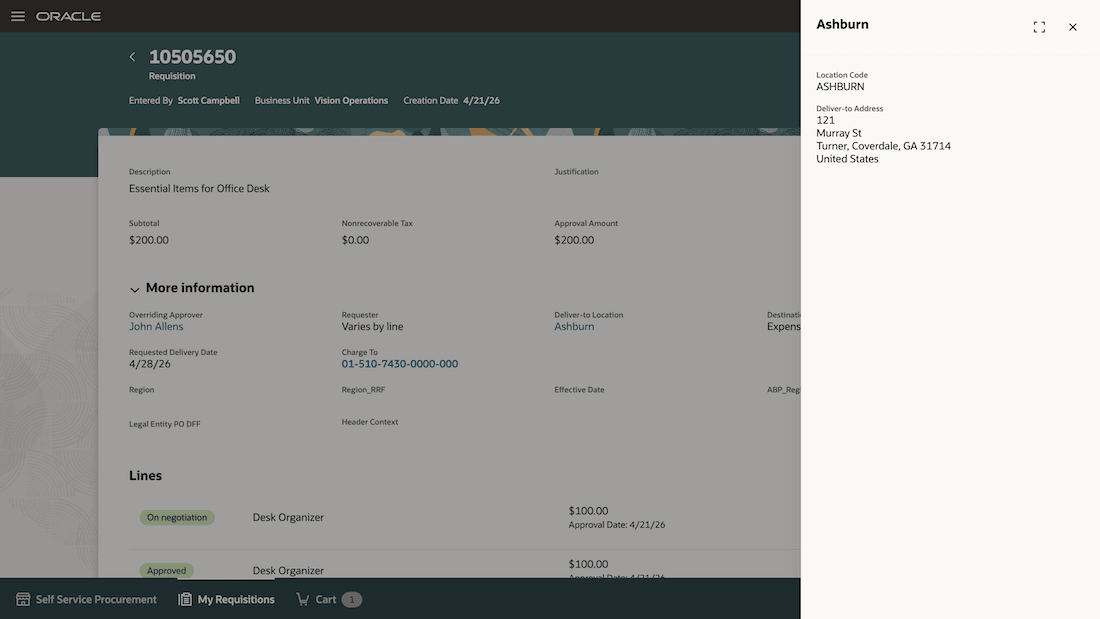The height and width of the screenshot is (619, 1100).
Task: Open the hamburger navigation menu
Action: click(18, 16)
